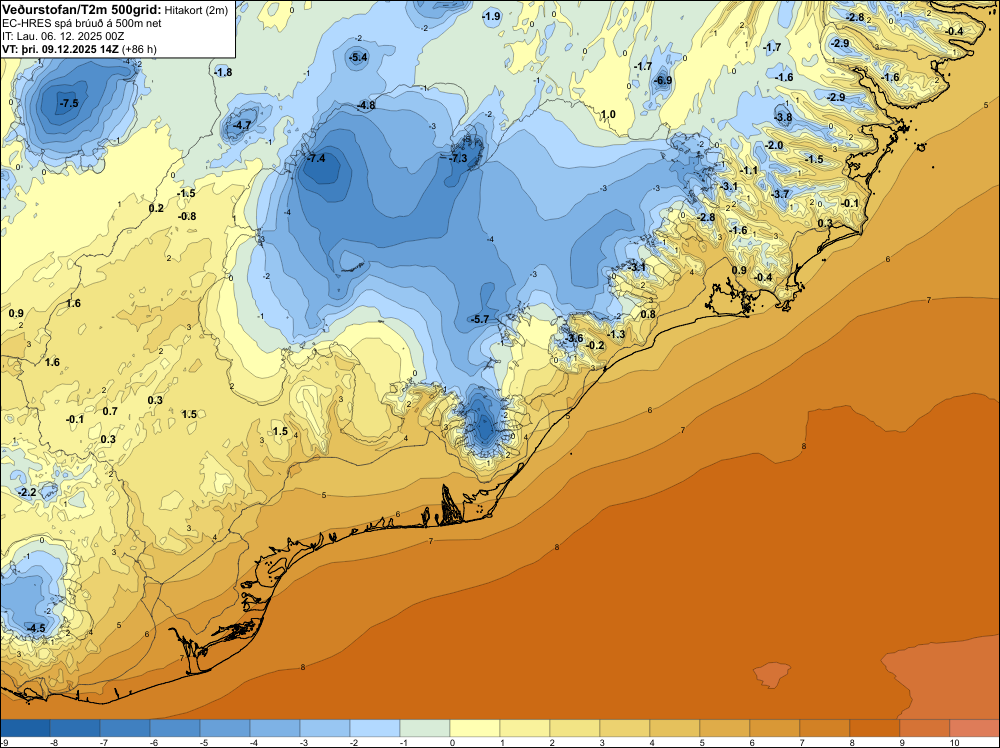Click the -2.2 temperature label

[27, 492]
